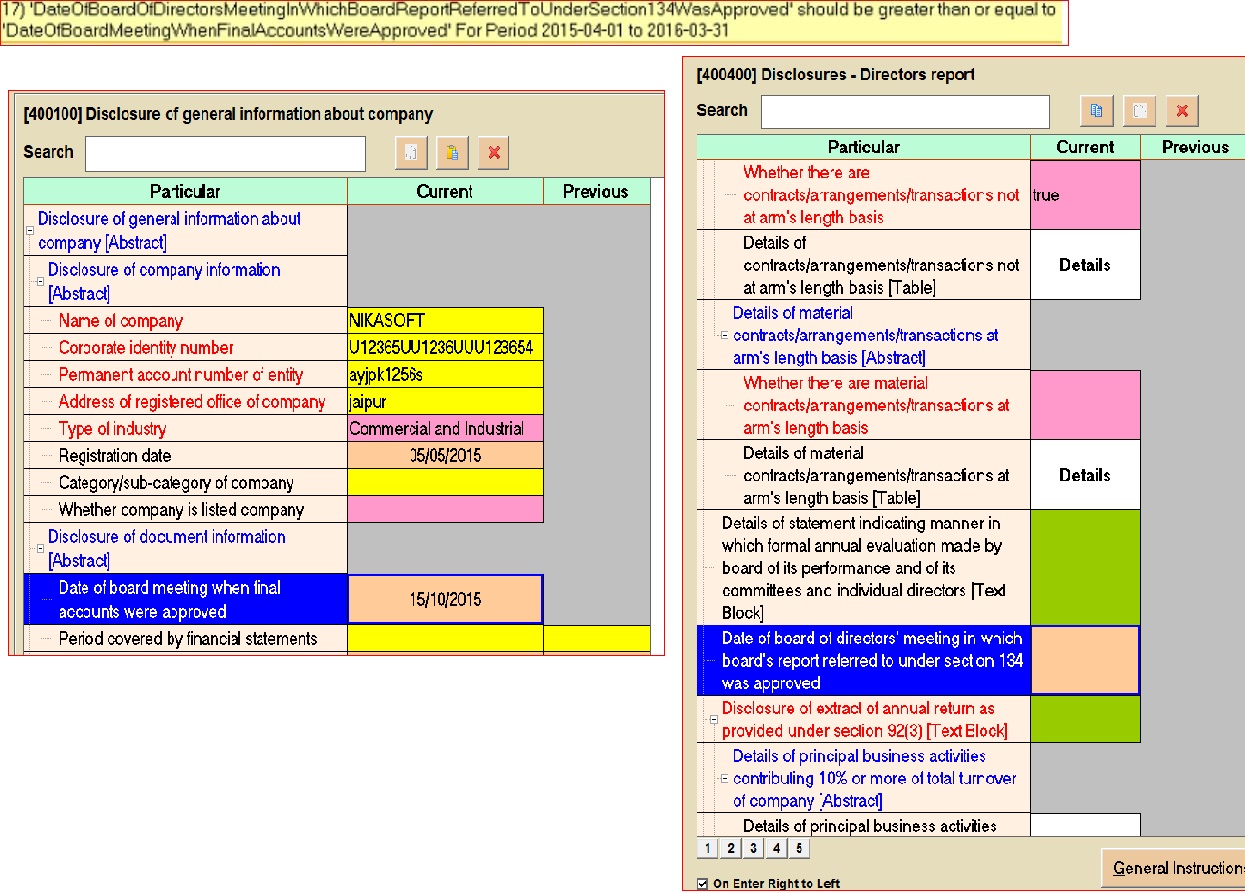Collapse Disclosure of general information about company tree node

tap(30, 231)
